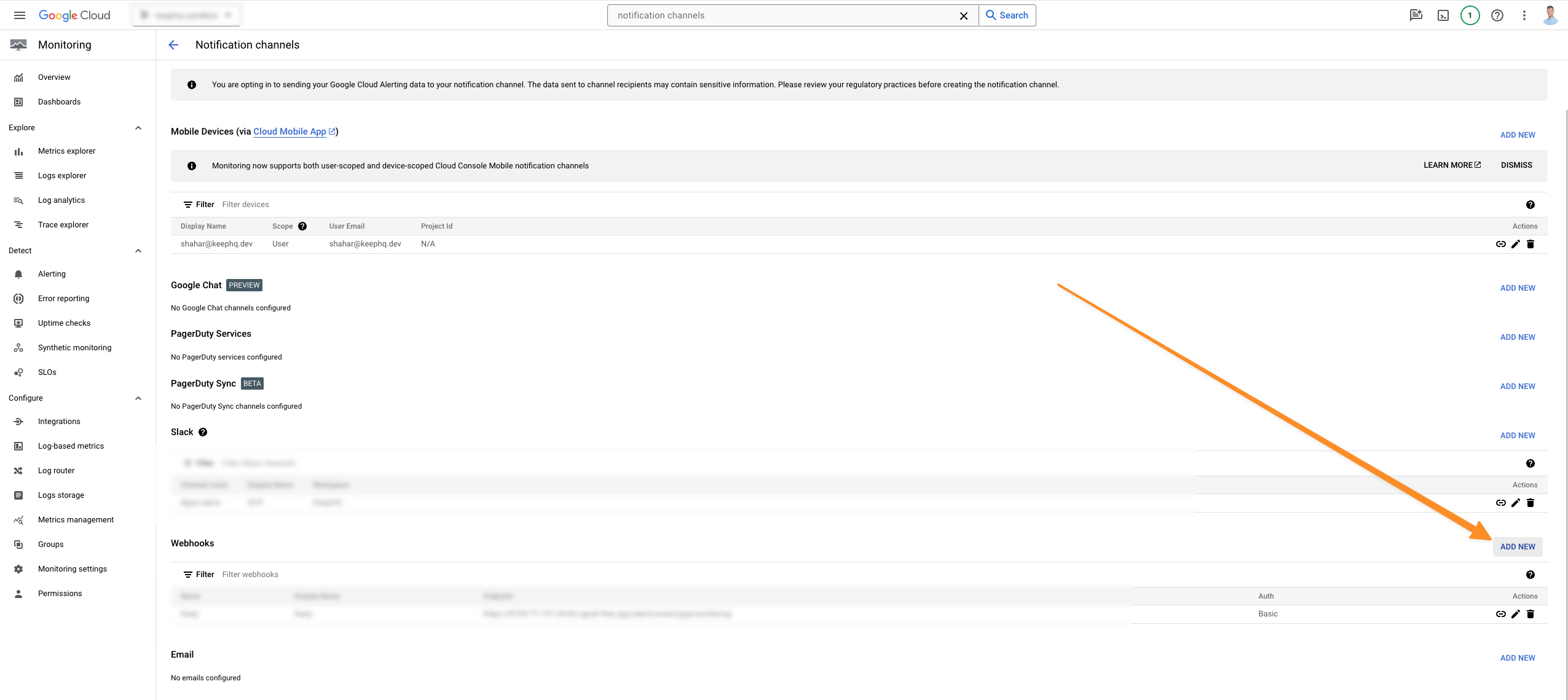Open Logs explorer

click(62, 176)
